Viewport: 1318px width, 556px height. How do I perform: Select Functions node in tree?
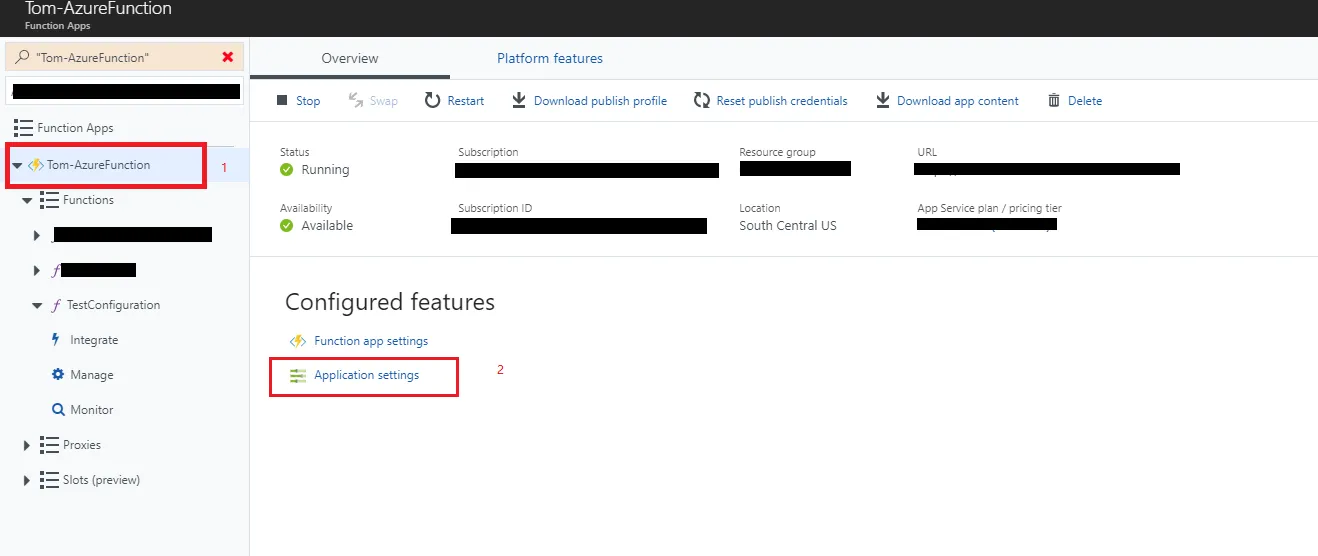(88, 200)
